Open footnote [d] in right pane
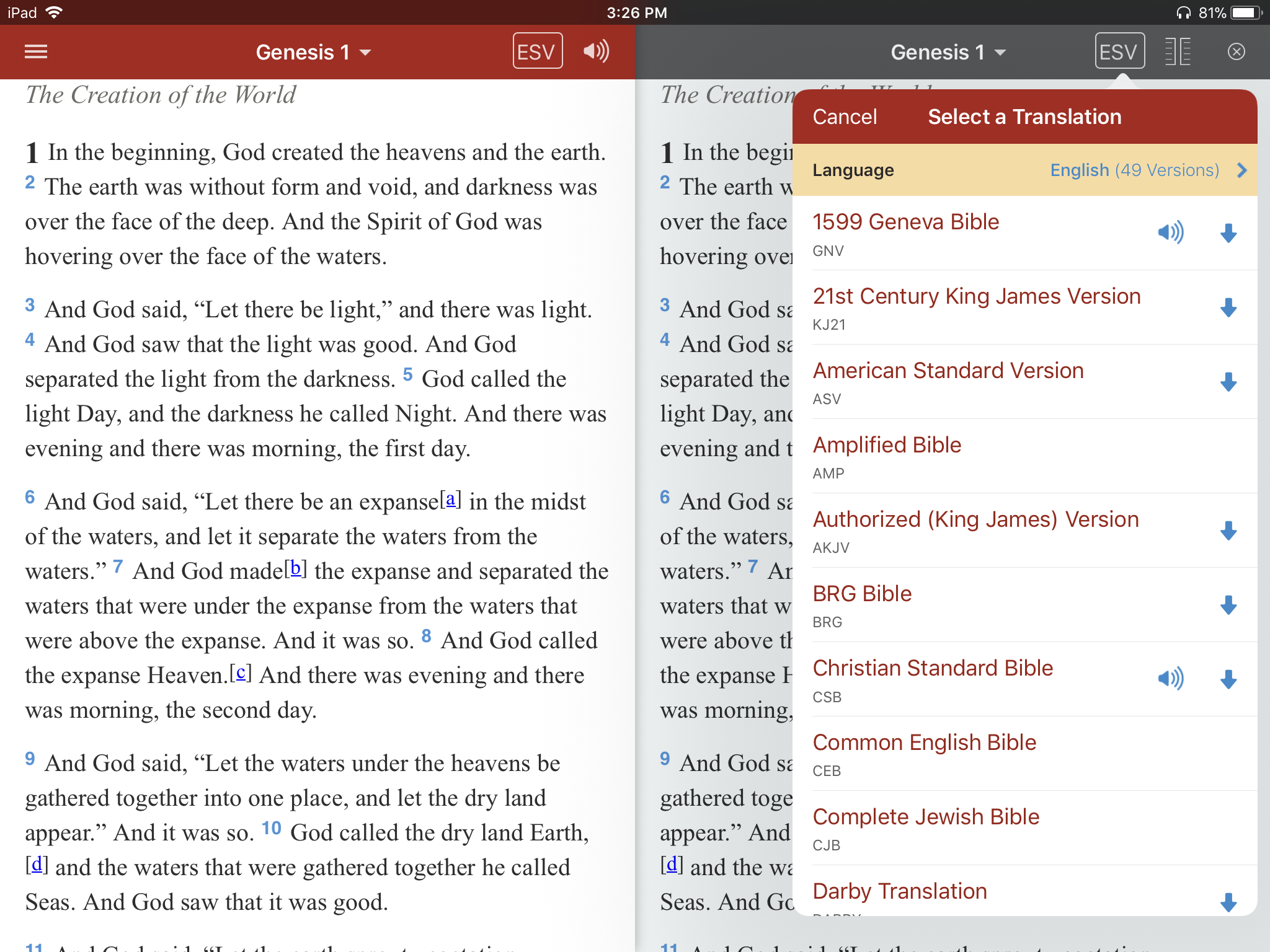The image size is (1270, 952). [672, 865]
